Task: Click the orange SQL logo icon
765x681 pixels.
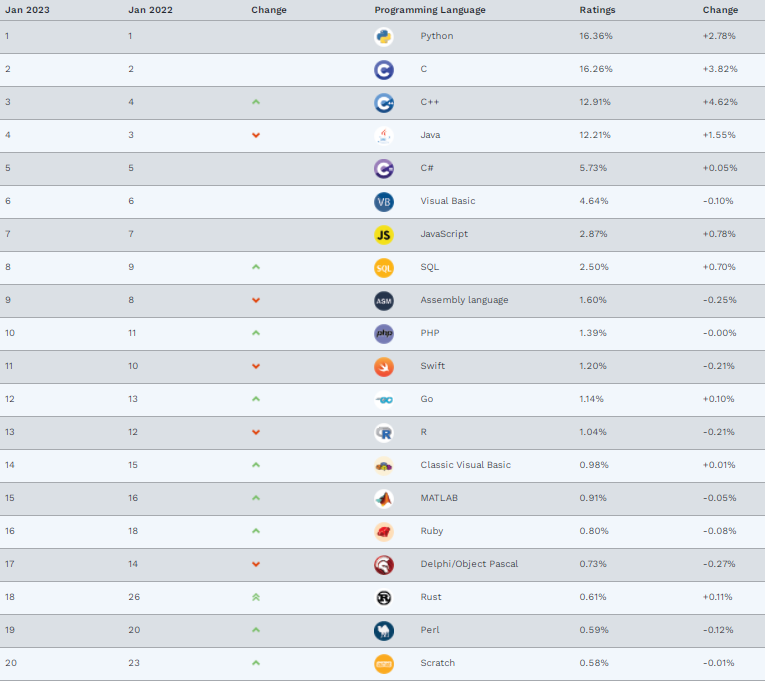Action: pos(384,268)
